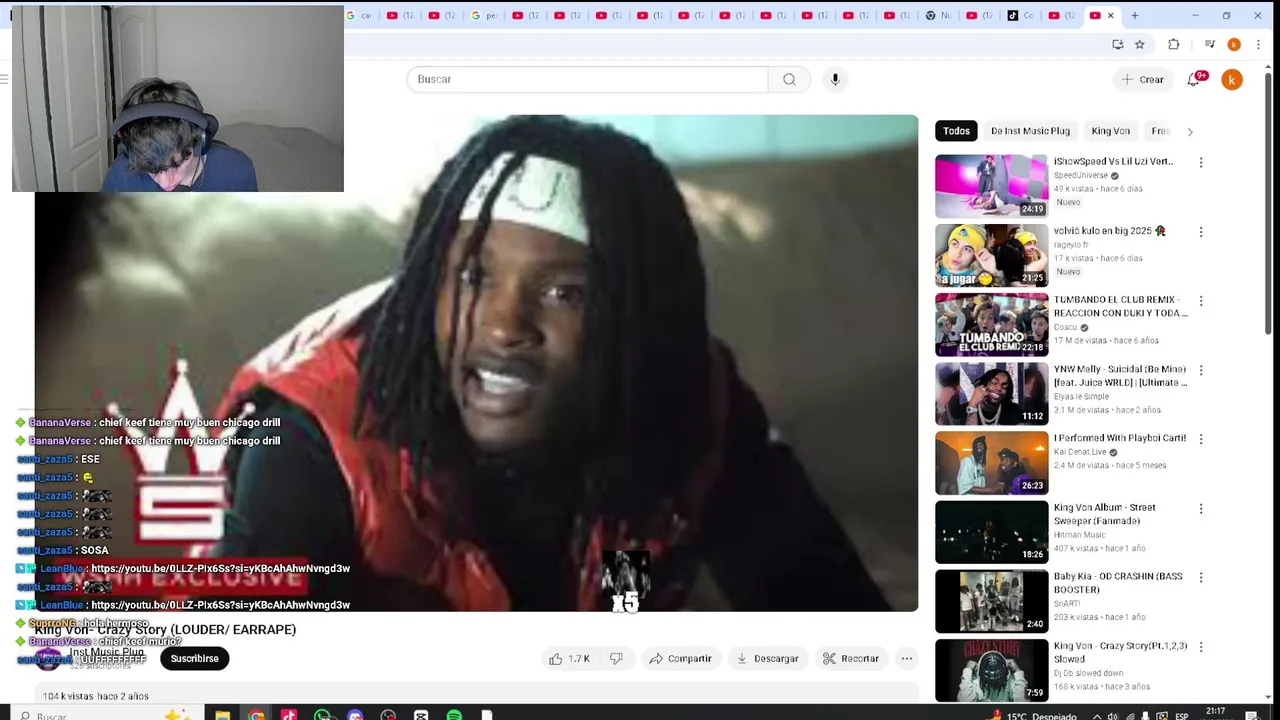This screenshot has height=720, width=1280.
Task: Open Chrome profile avatar in toolbar
Action: pos(1234,44)
